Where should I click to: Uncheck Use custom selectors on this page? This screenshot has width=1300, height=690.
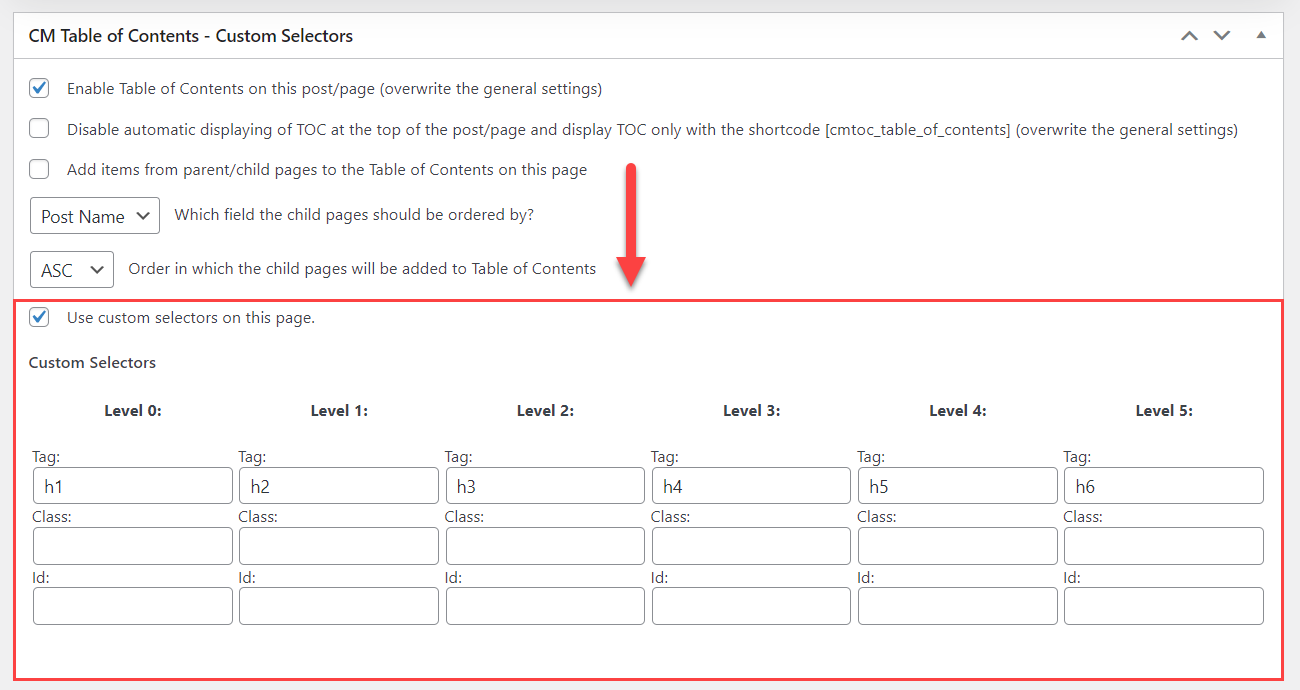tap(39, 318)
